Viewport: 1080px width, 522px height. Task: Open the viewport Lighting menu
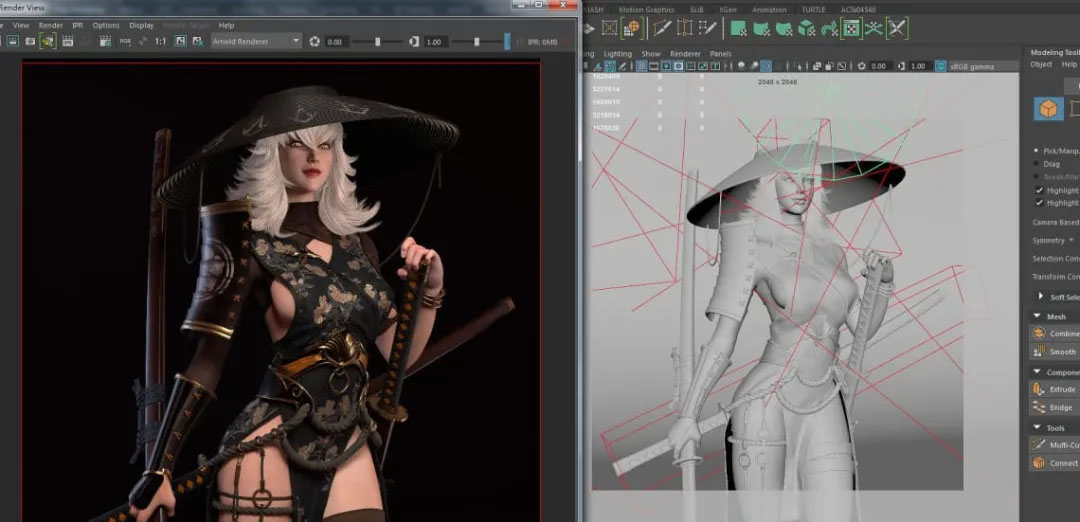[x=617, y=53]
